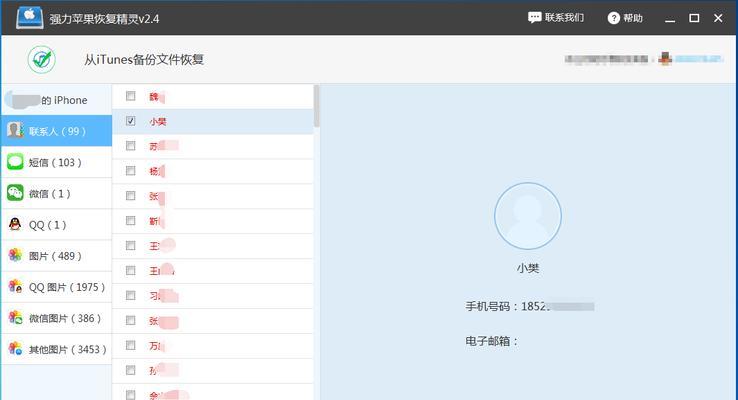
Task: Select the 其他图片 (3453) icon
Action: click(x=15, y=349)
